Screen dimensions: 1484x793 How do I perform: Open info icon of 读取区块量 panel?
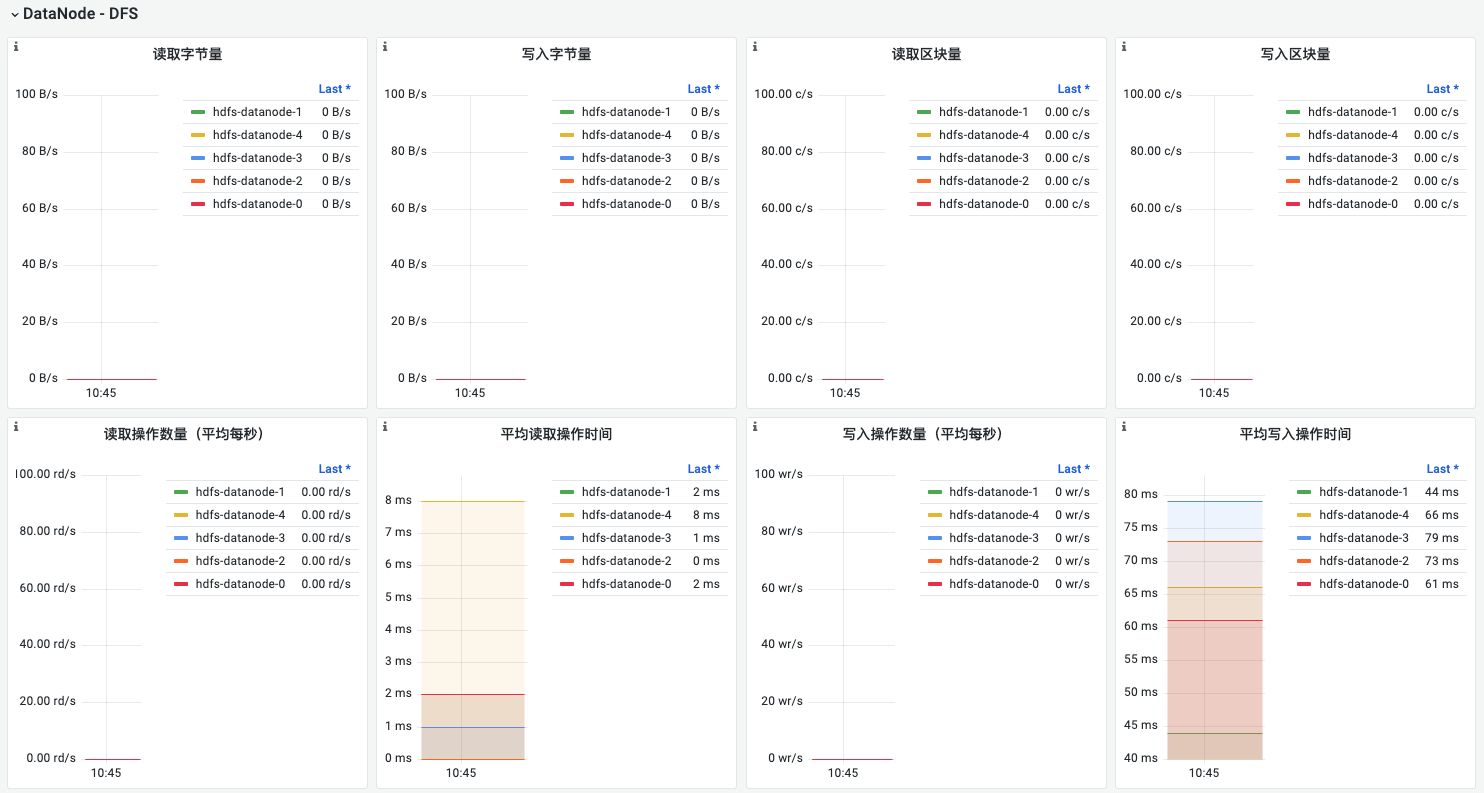(755, 47)
